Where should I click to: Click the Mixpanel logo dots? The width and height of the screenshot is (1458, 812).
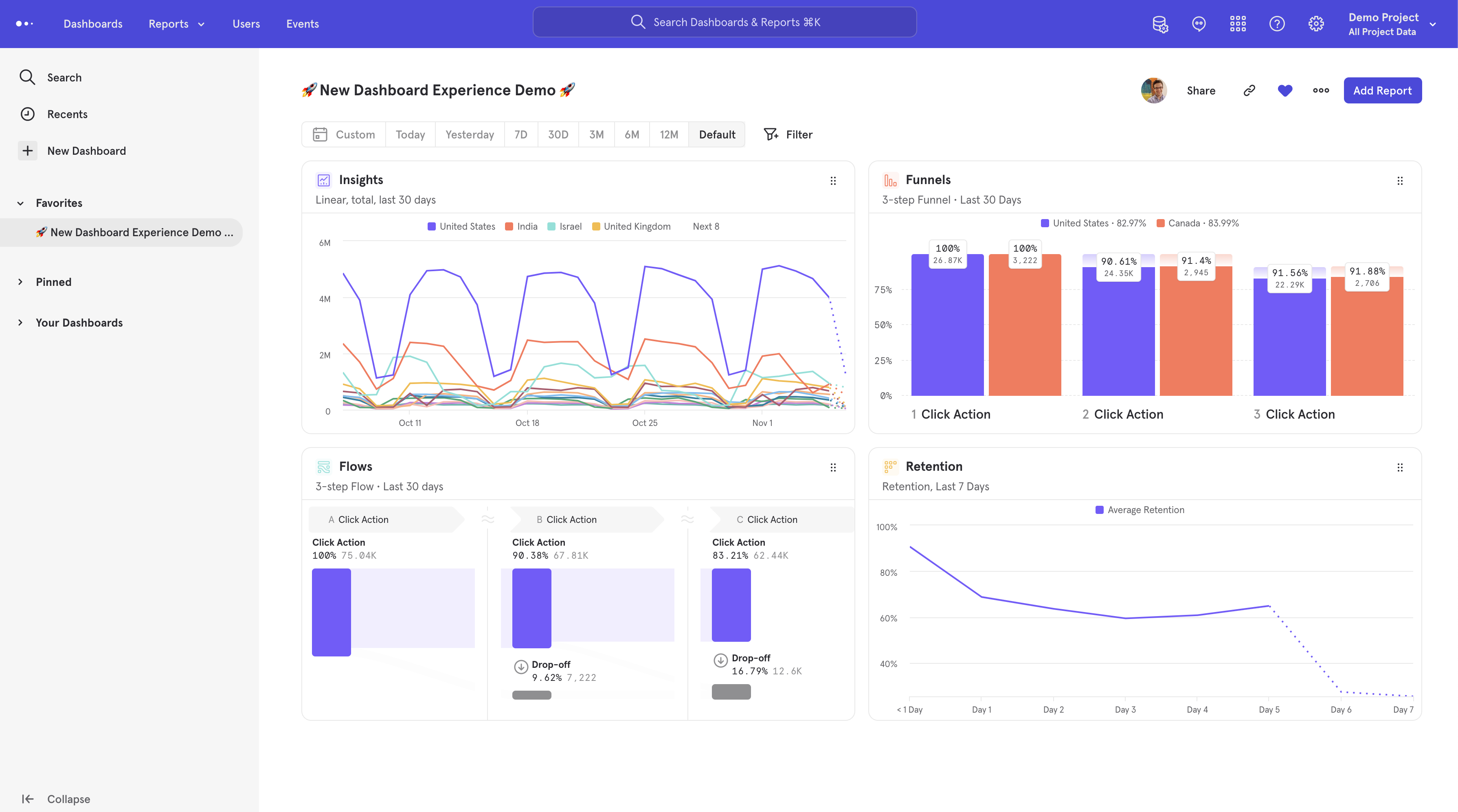(x=24, y=24)
